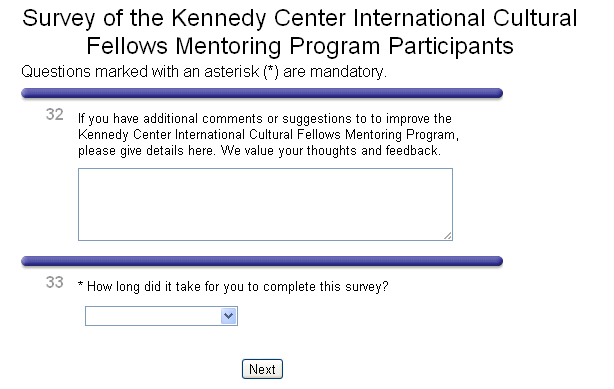Click inside the comments text area for question 32

pyautogui.click(x=265, y=204)
